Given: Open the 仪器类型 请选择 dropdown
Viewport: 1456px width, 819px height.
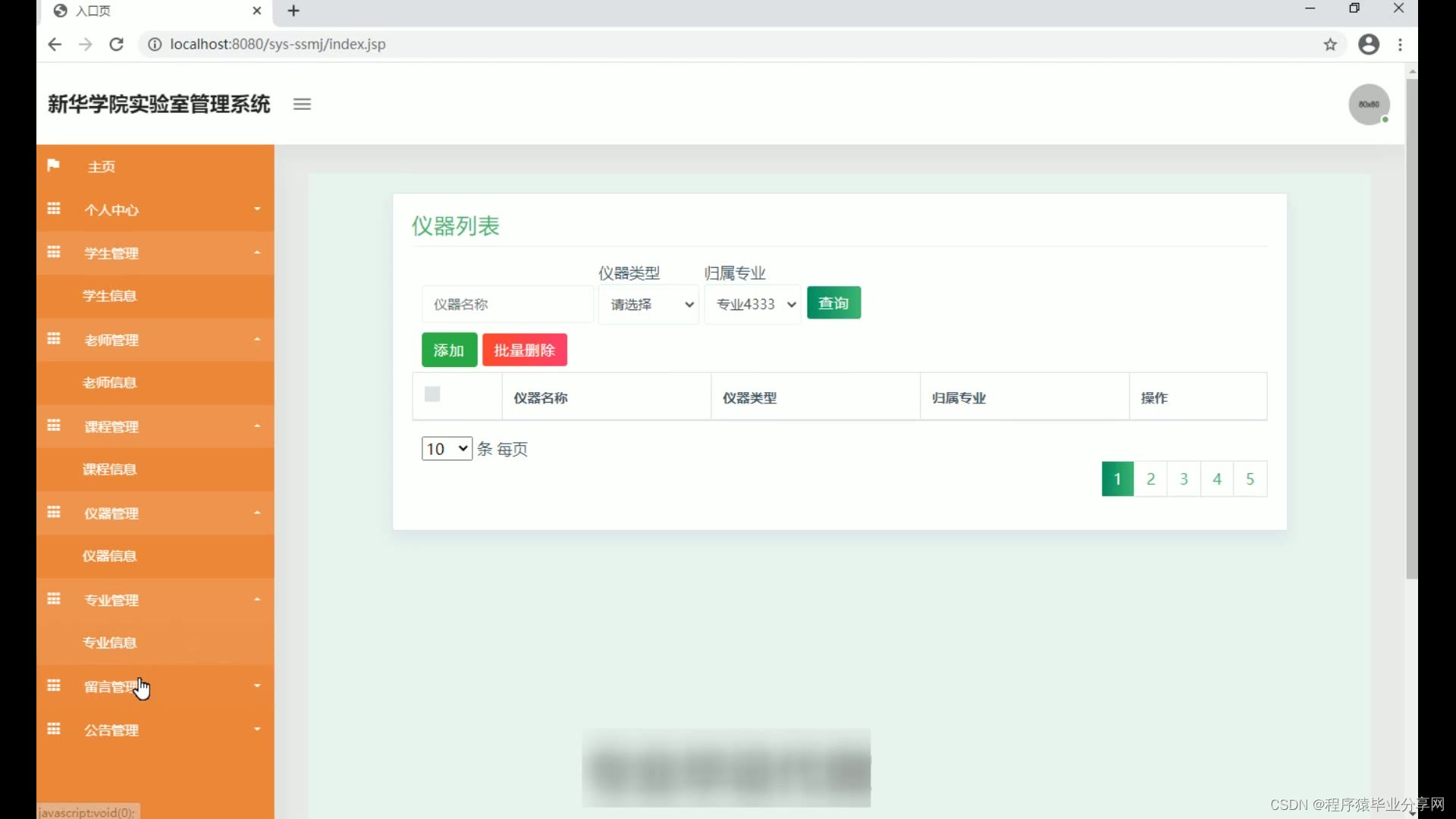Looking at the screenshot, I should (x=648, y=304).
